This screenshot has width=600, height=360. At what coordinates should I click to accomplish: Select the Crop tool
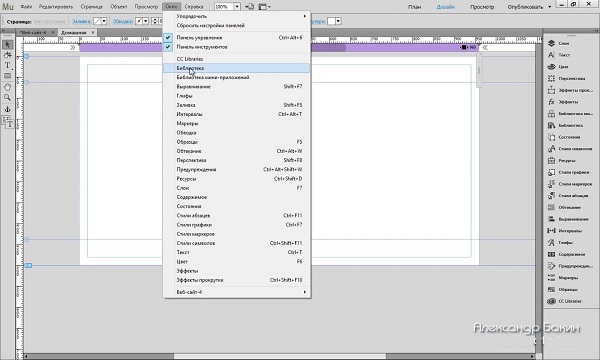pos(7,55)
